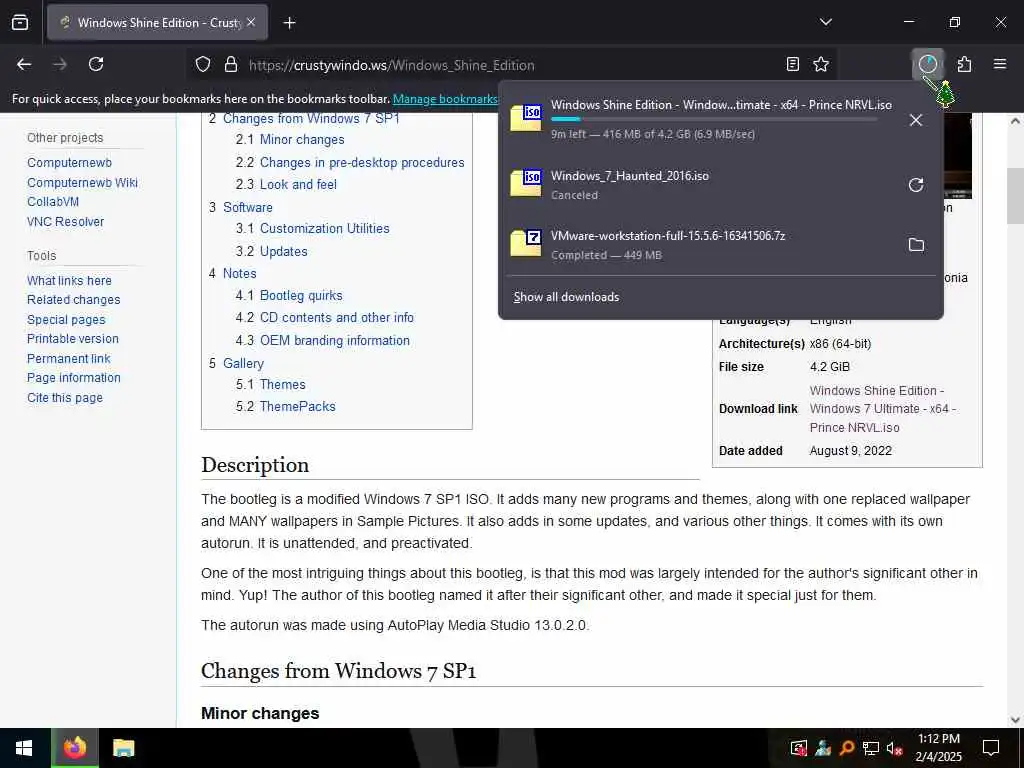
Task: Jump to 3 Software section
Action: coord(241,208)
